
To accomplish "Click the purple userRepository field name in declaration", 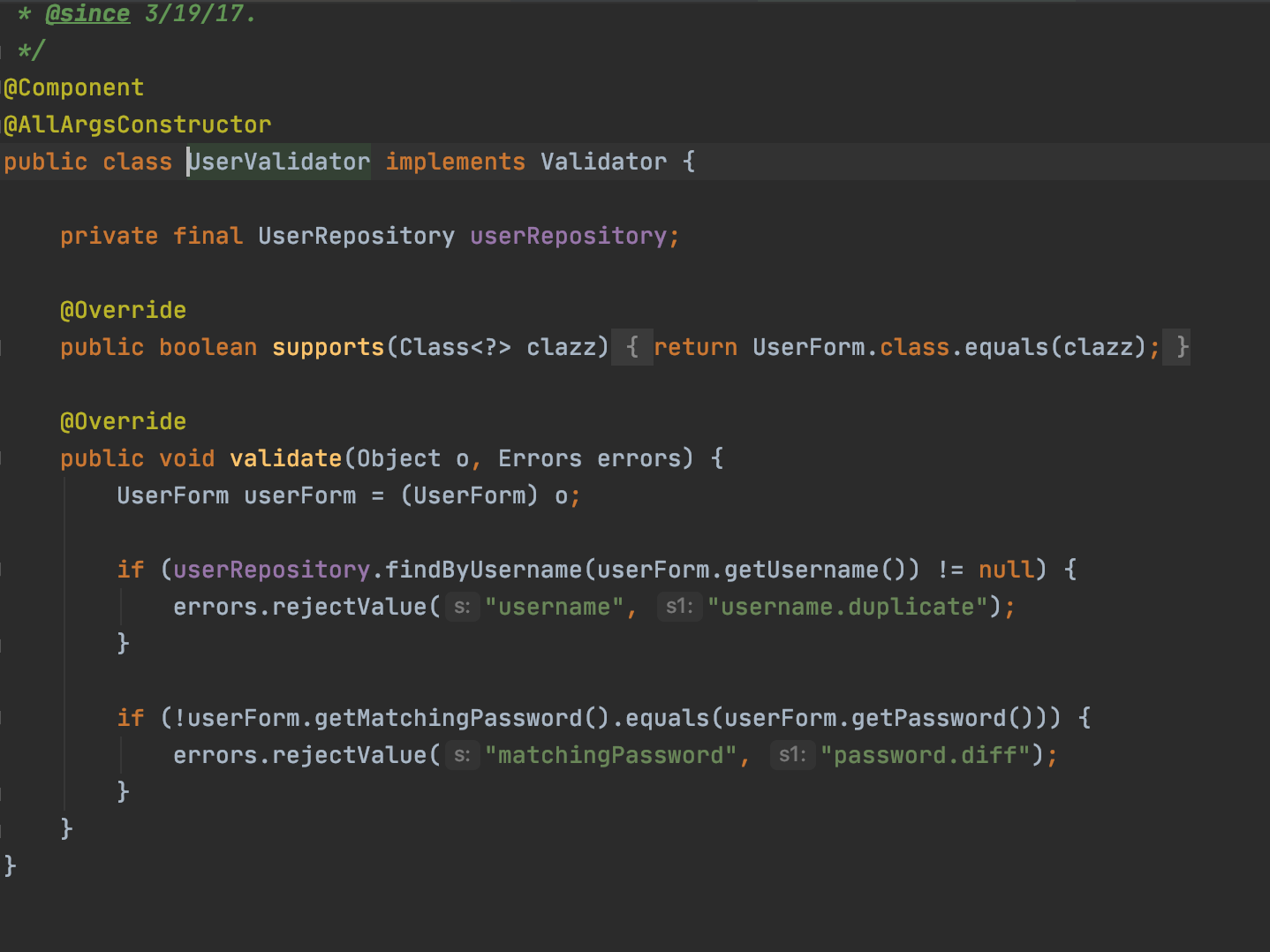I will pyautogui.click(x=568, y=237).
